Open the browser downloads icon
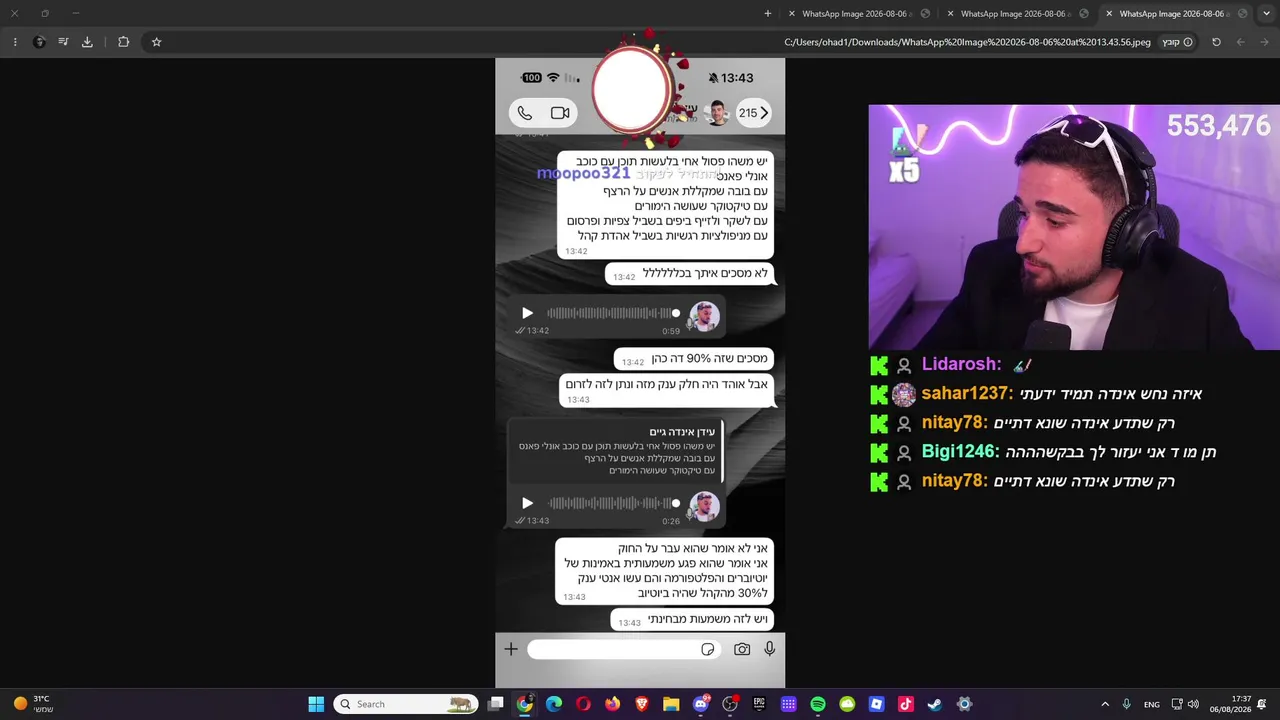 pyautogui.click(x=87, y=42)
